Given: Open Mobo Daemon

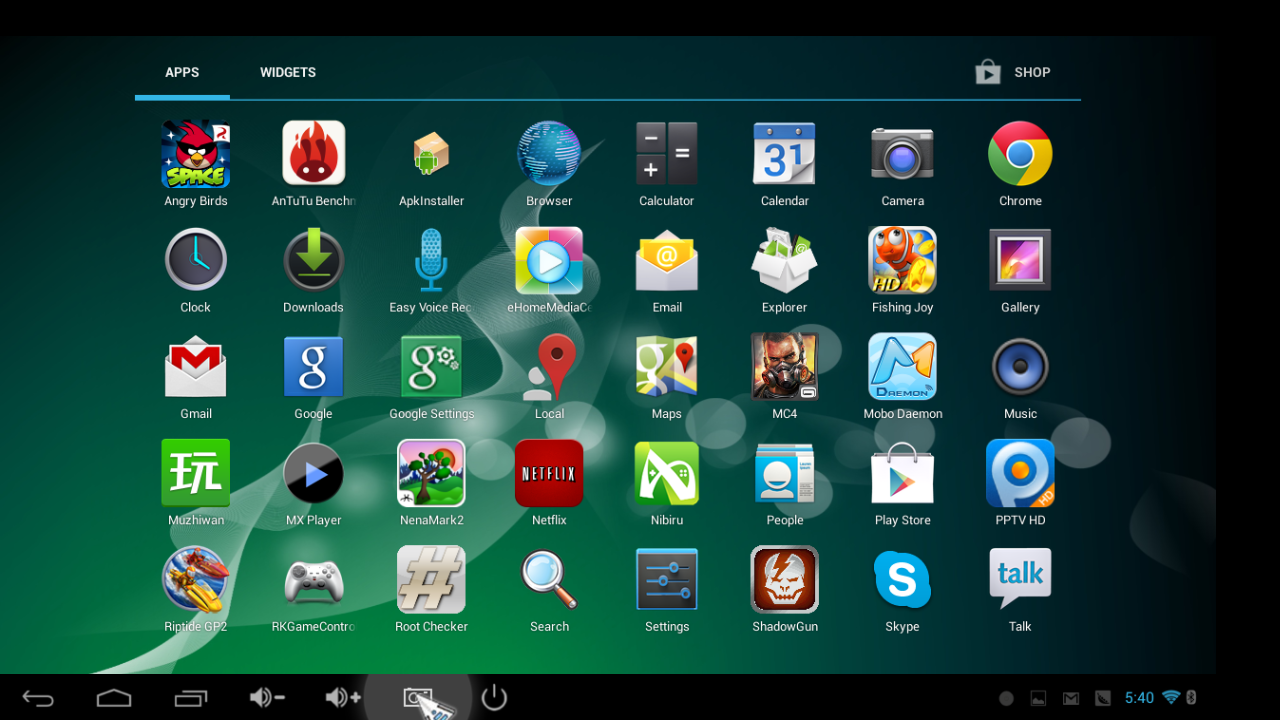Looking at the screenshot, I should point(902,367).
